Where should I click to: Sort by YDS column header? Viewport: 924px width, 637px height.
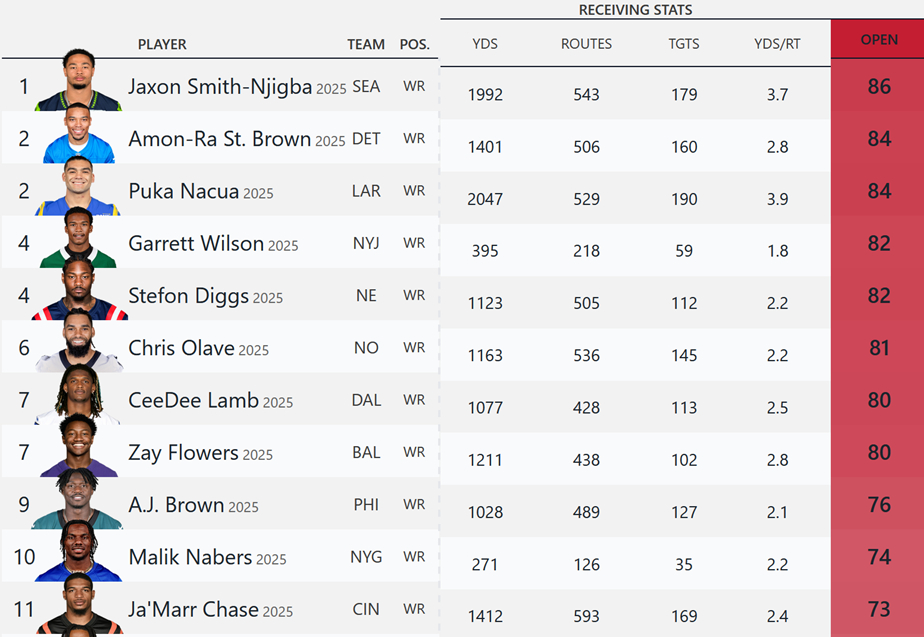[485, 44]
